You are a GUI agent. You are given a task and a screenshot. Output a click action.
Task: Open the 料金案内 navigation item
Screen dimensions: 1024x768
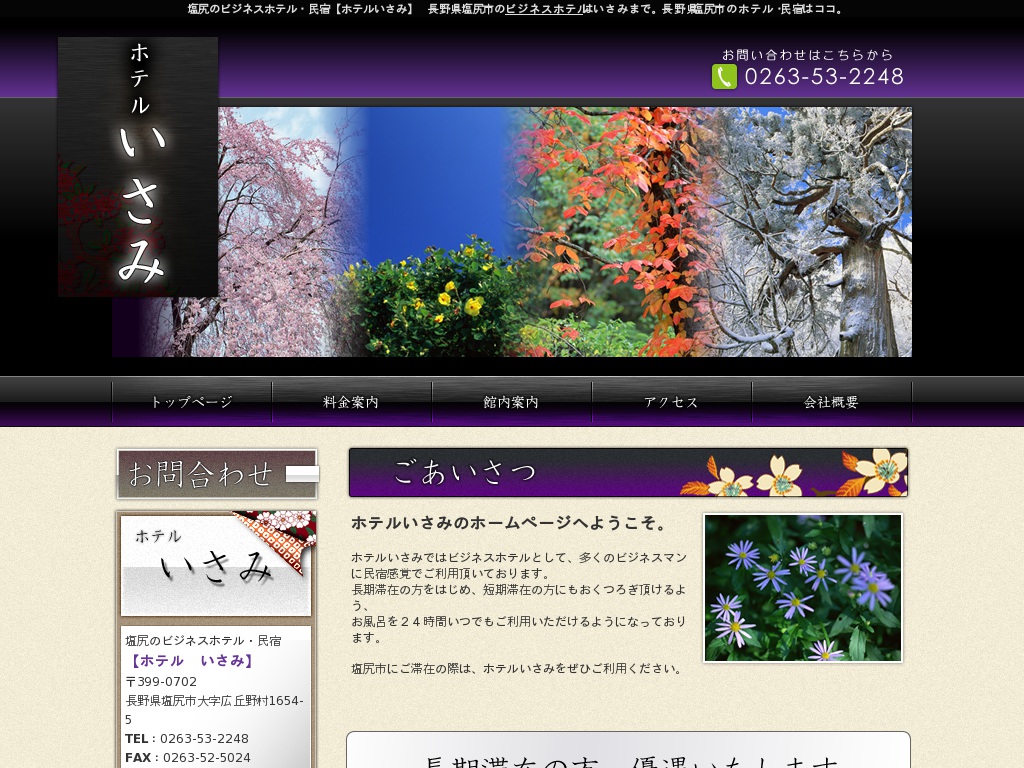(x=352, y=402)
